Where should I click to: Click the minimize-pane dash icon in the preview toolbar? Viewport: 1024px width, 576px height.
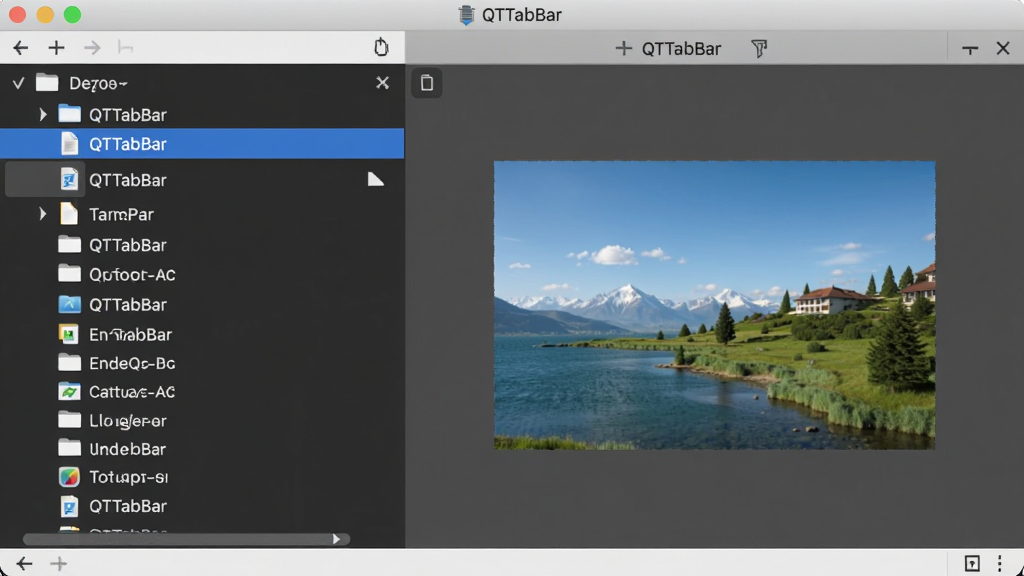point(970,49)
